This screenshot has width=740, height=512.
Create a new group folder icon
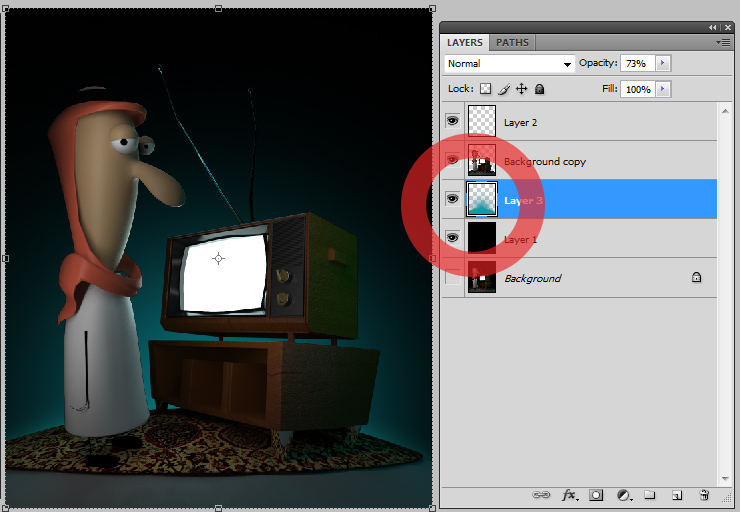point(650,495)
